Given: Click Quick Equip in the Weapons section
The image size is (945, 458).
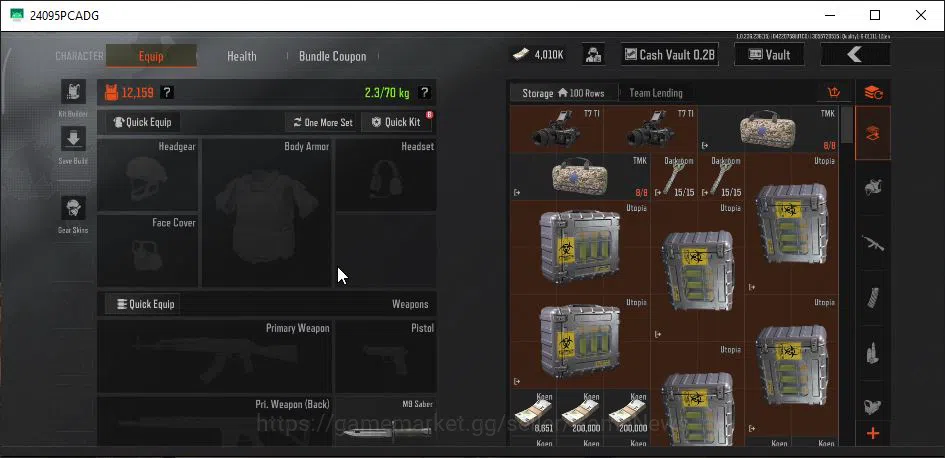Looking at the screenshot, I should [145, 304].
